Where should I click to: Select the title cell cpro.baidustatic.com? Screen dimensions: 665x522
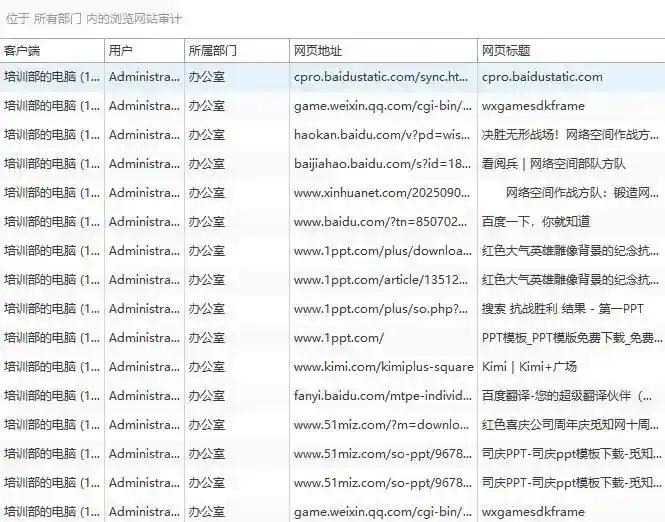click(x=542, y=77)
